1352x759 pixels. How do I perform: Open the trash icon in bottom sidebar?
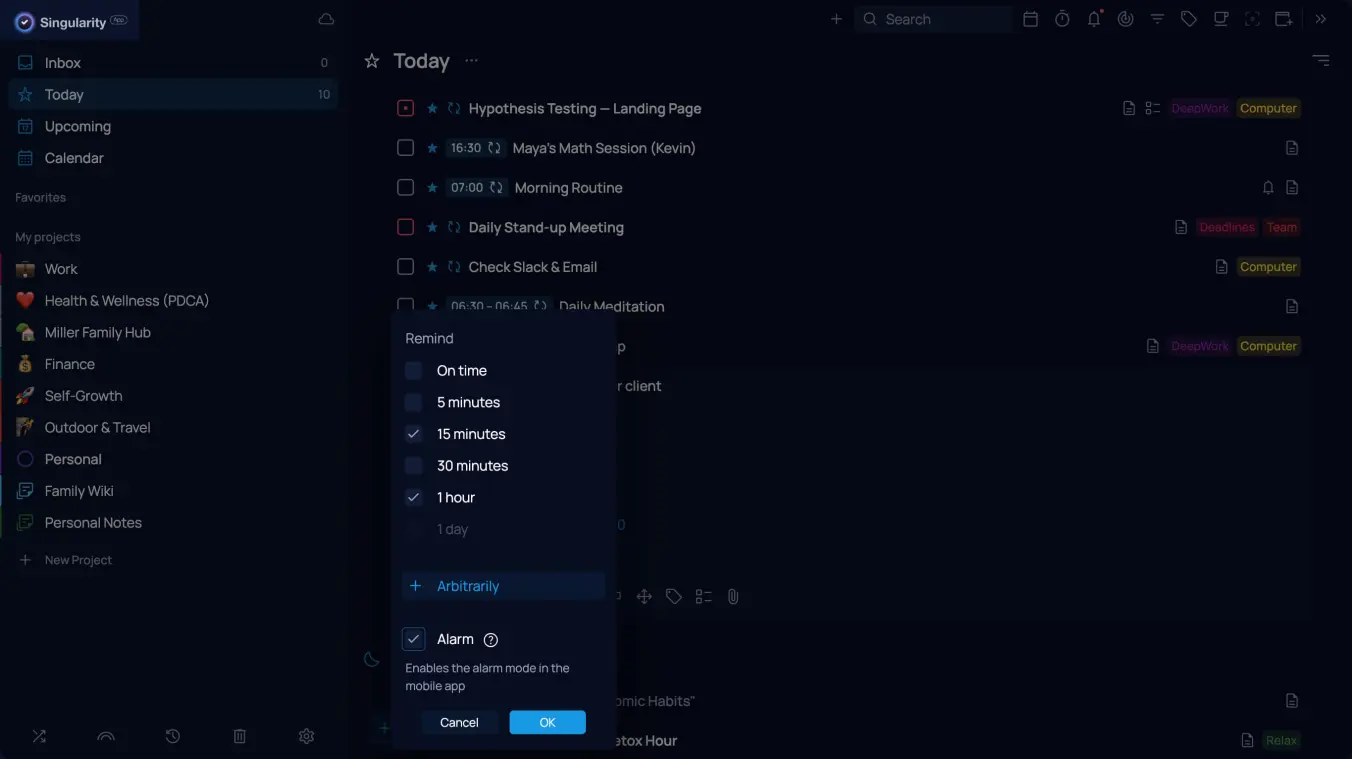pos(240,736)
